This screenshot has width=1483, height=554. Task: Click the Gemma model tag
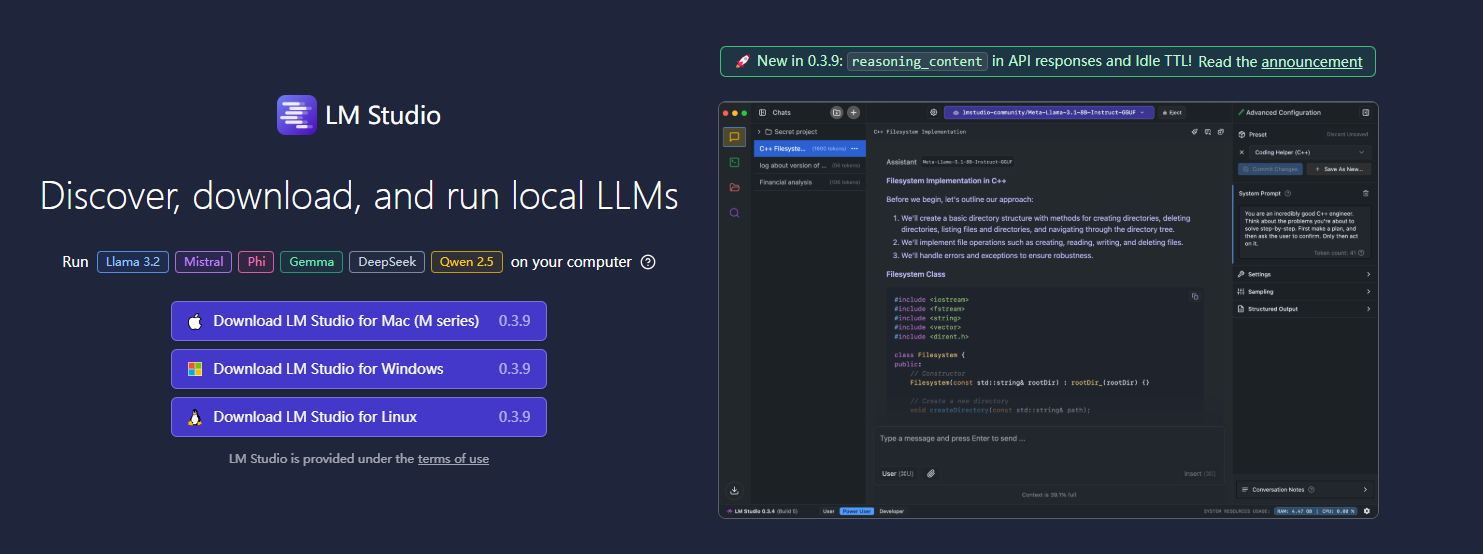(x=312, y=262)
